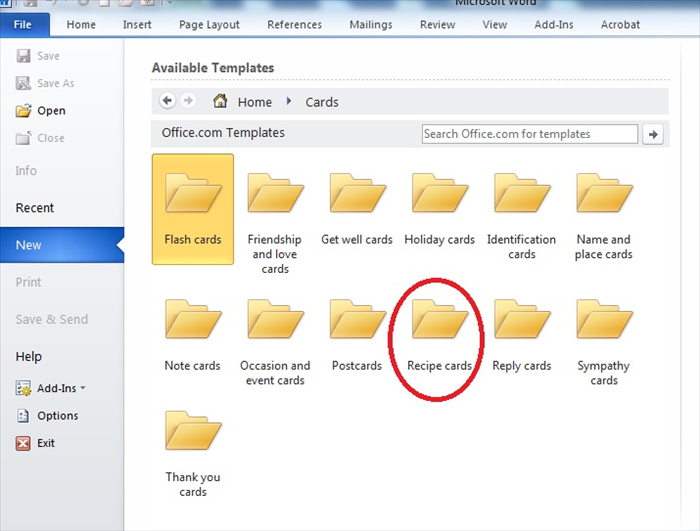Click the Office.com Templates heading text
The image size is (700, 531).
click(223, 133)
